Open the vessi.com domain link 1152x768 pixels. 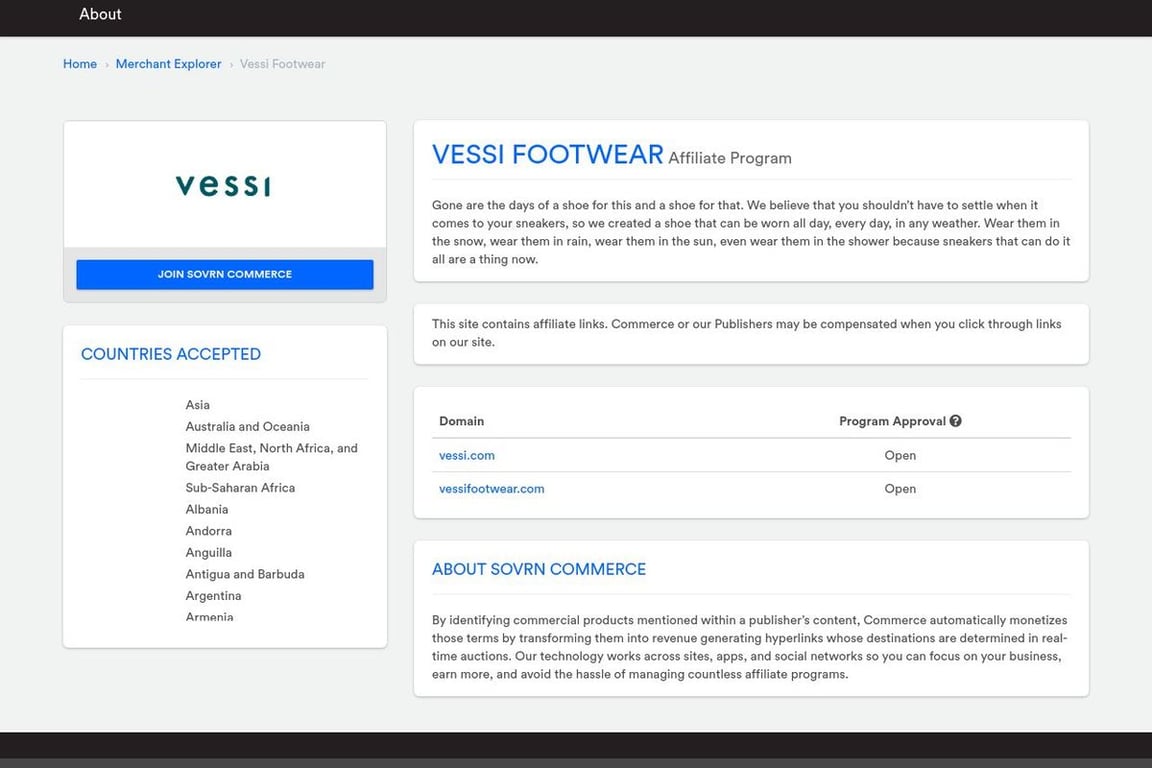click(x=467, y=456)
